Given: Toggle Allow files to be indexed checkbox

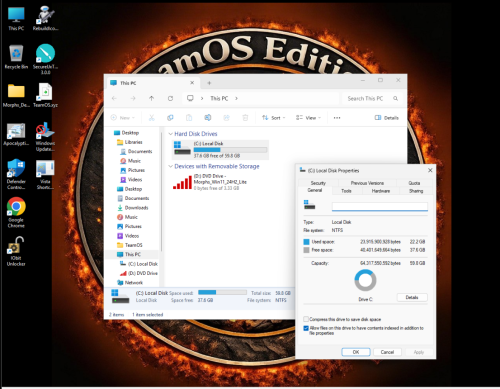Looking at the screenshot, I should [x=306, y=328].
